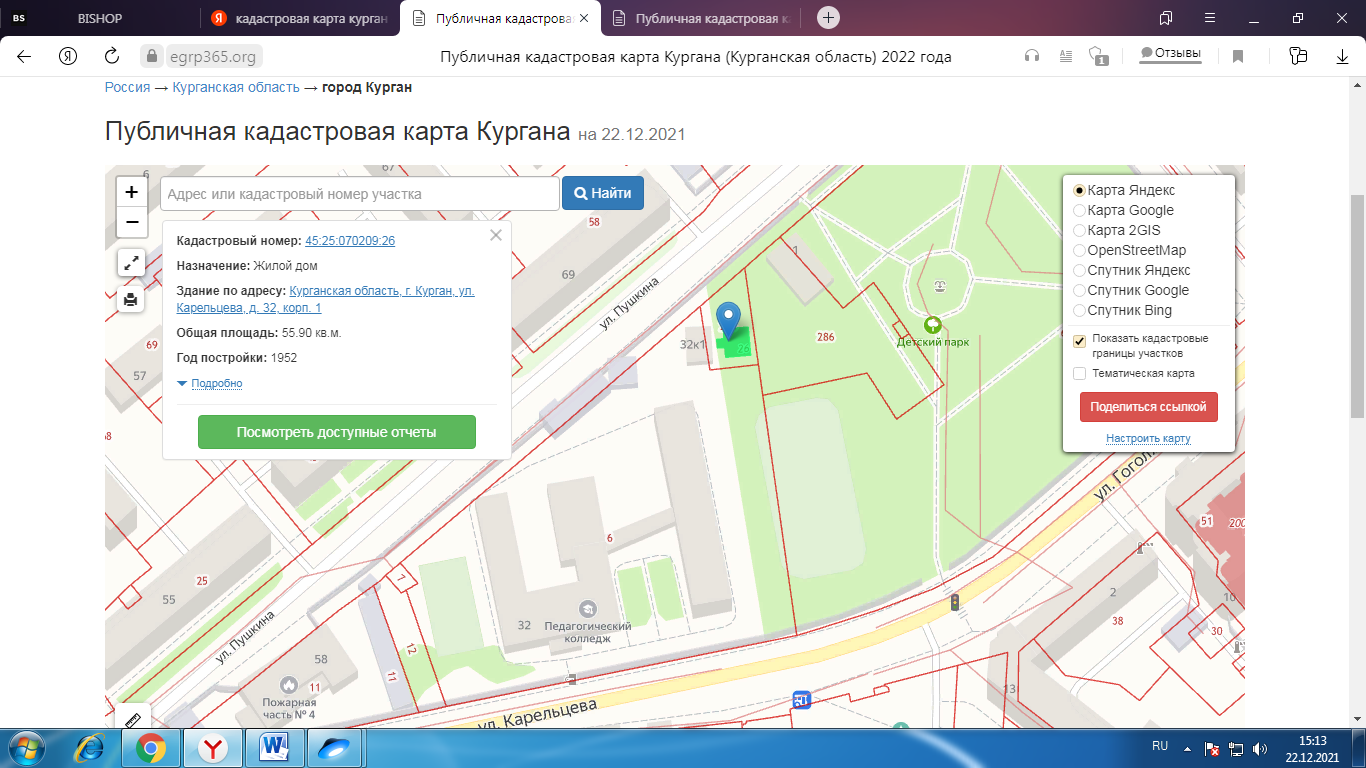The width and height of the screenshot is (1366, 768).
Task: Open Настроить карту settings link
Action: pyautogui.click(x=1147, y=438)
